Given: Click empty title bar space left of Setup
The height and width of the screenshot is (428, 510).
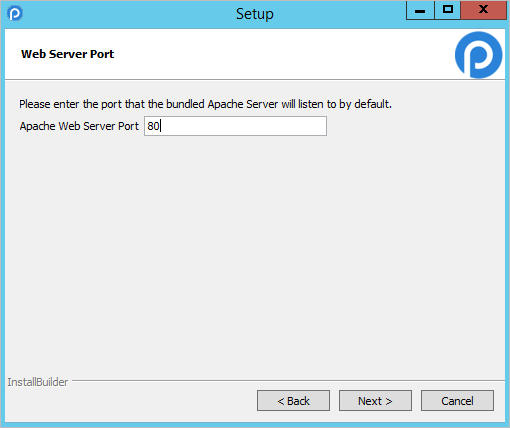Looking at the screenshot, I should 127,14.
